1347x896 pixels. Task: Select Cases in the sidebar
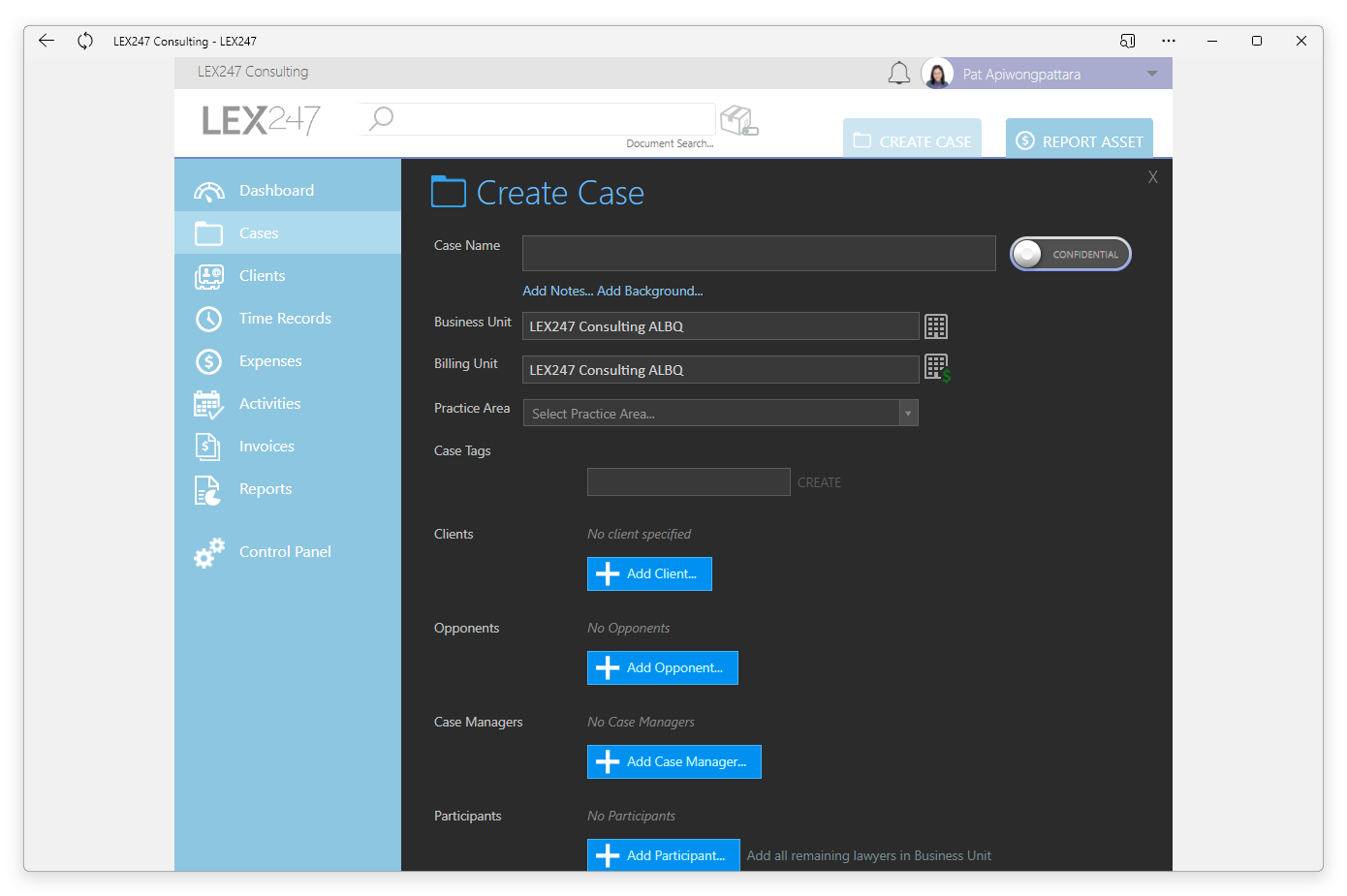click(288, 233)
